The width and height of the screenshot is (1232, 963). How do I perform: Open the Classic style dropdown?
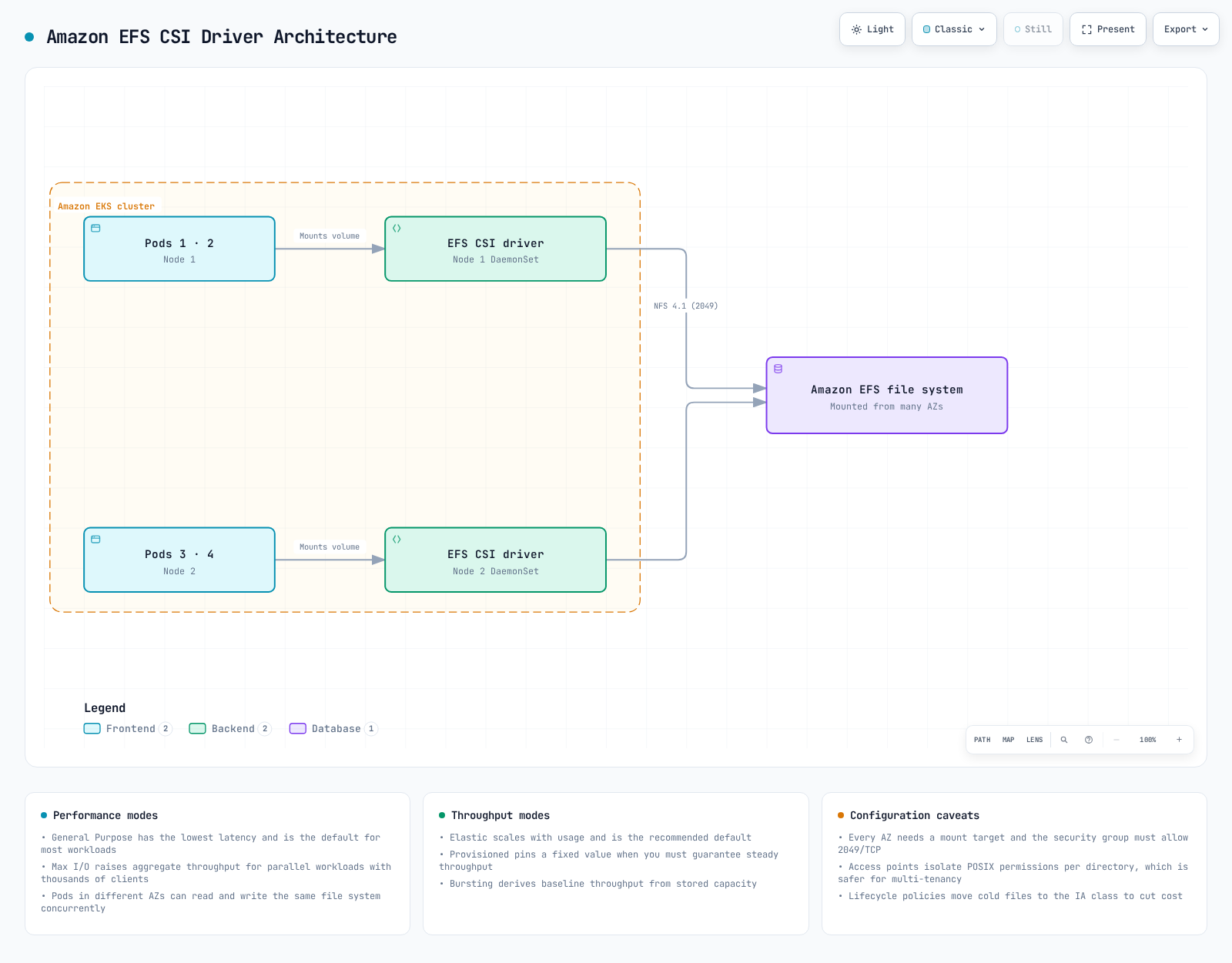click(954, 29)
